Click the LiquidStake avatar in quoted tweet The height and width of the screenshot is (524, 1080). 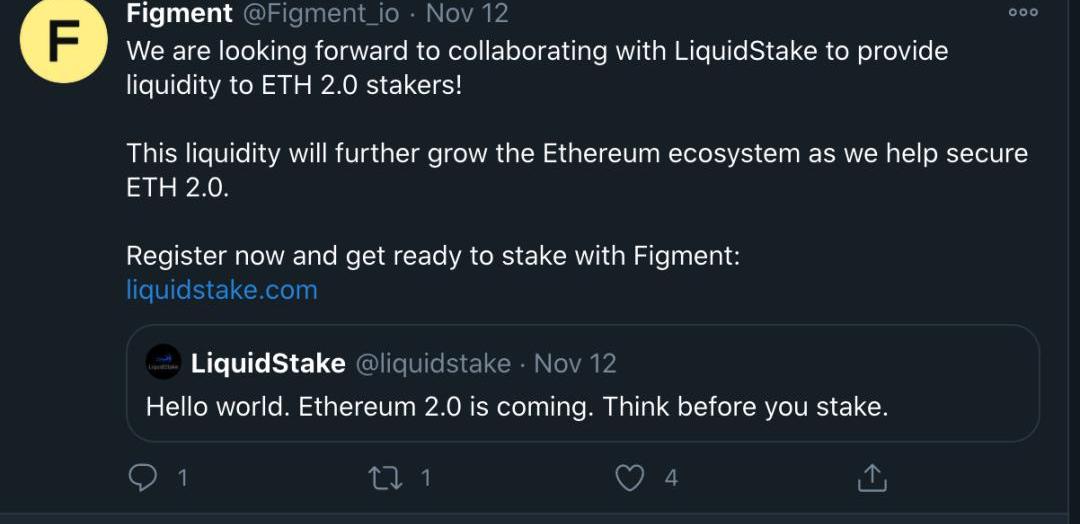click(x=163, y=363)
